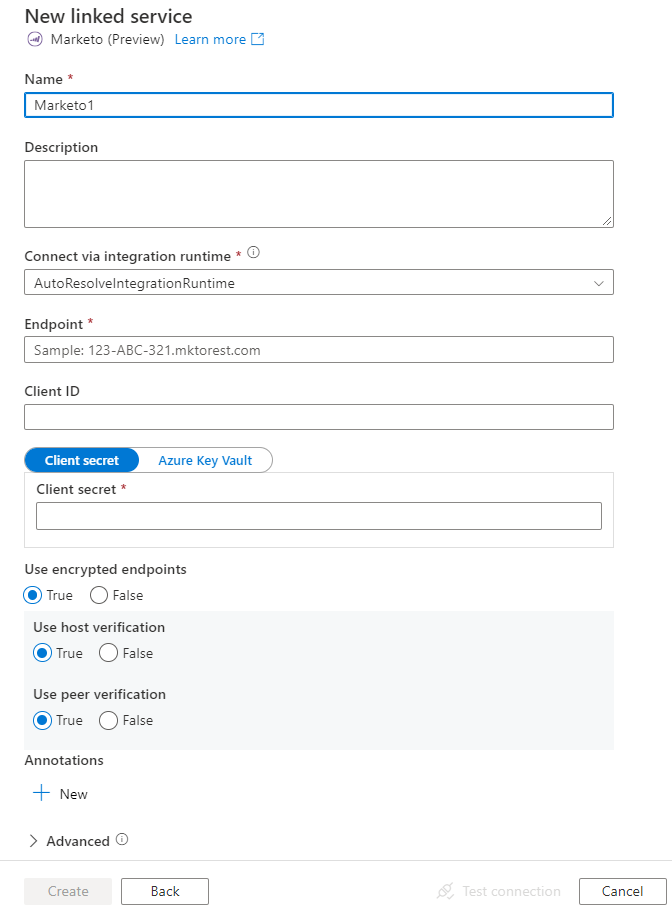Select the Client secret tab
Image resolution: width=672 pixels, height=913 pixels.
81,460
